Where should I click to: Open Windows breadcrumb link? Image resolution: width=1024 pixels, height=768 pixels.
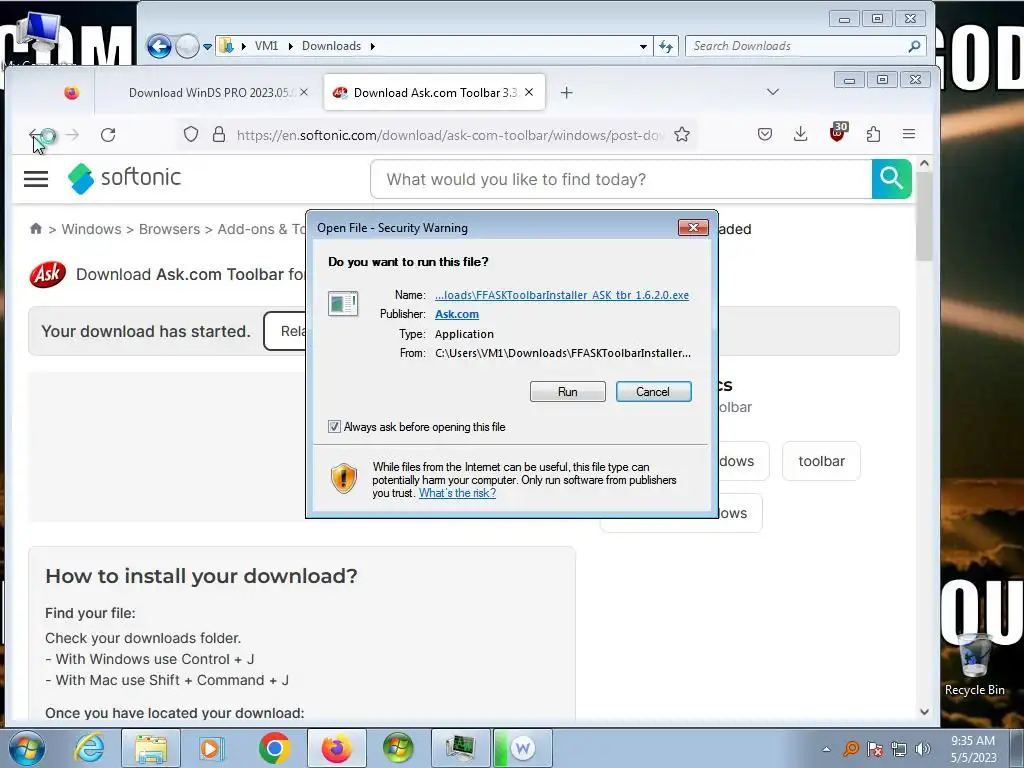[91, 229]
